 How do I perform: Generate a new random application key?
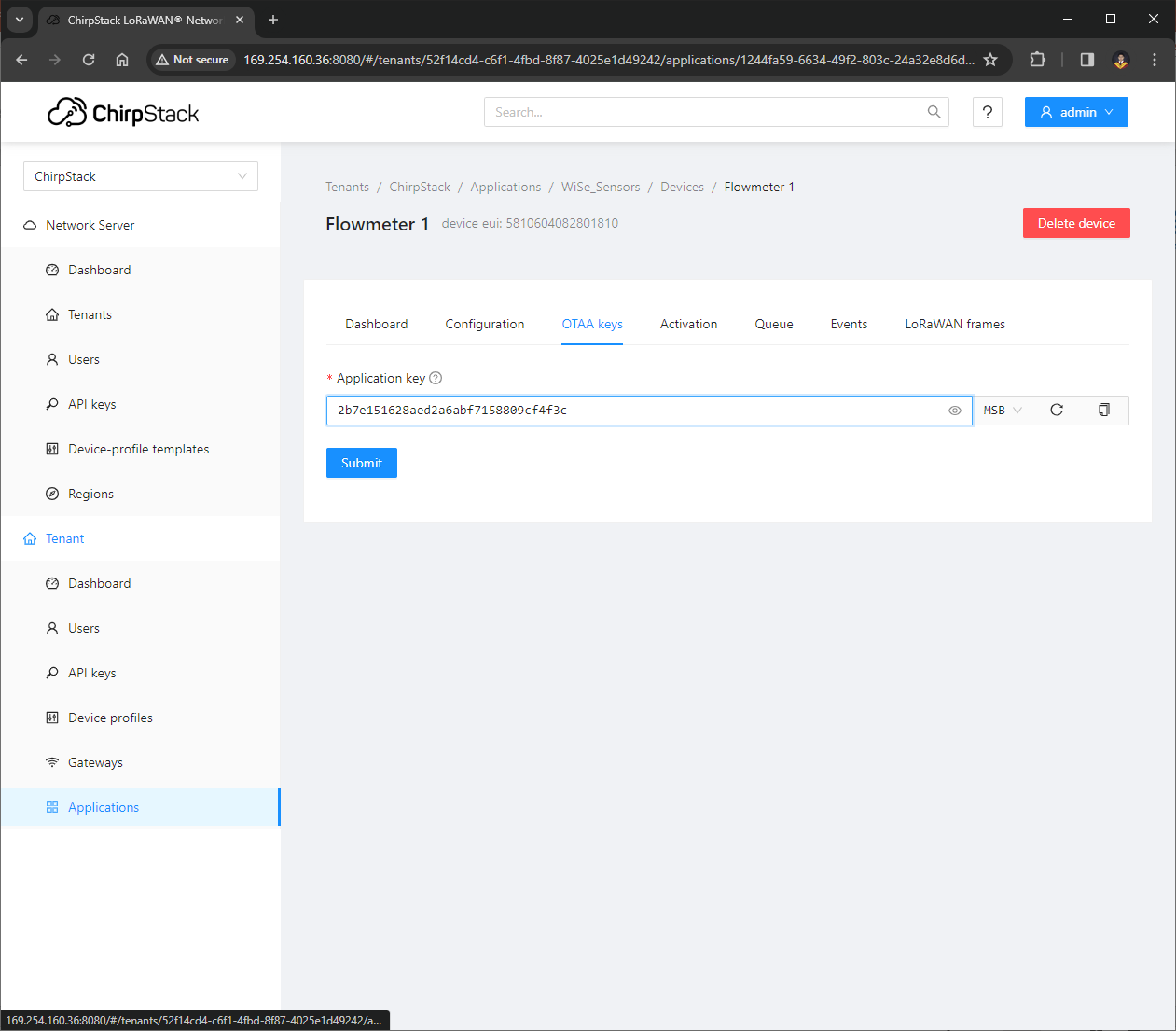point(1057,410)
